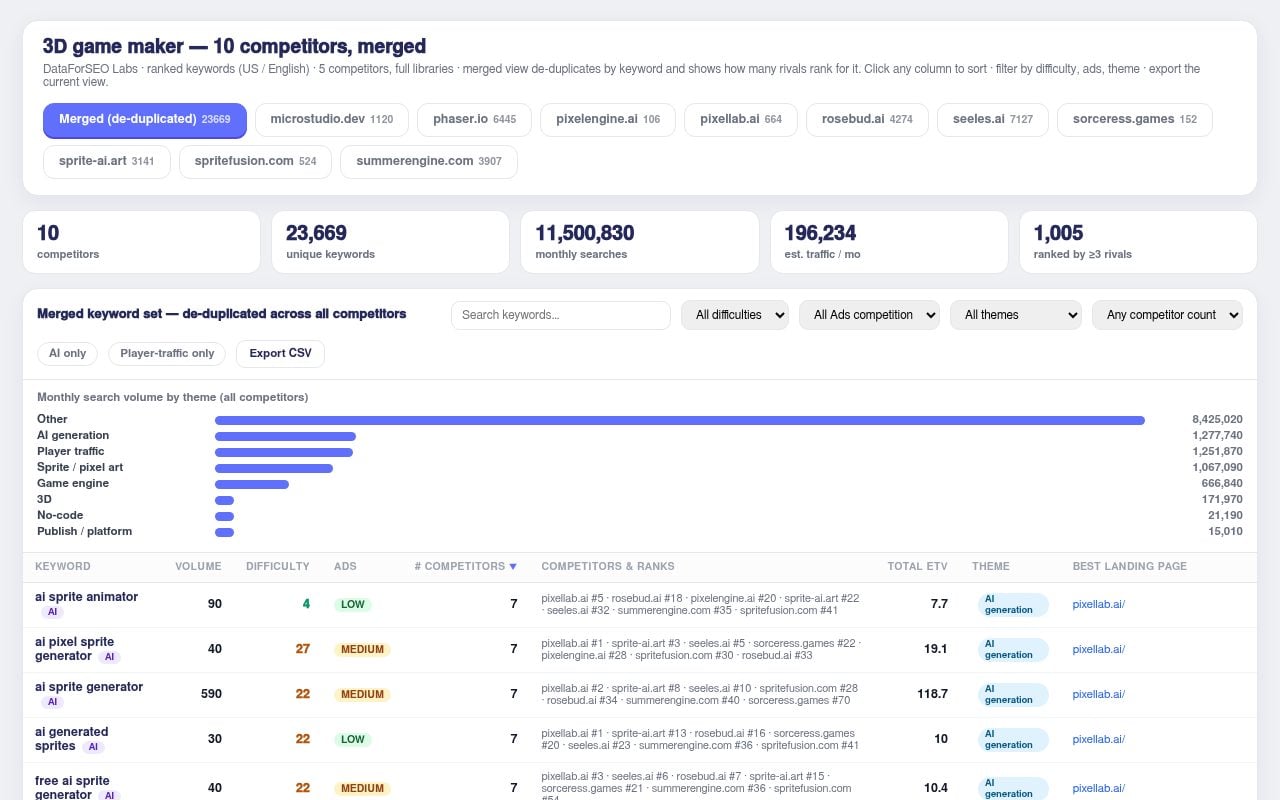Sort table by Volume column
The height and width of the screenshot is (800, 1280).
[198, 566]
